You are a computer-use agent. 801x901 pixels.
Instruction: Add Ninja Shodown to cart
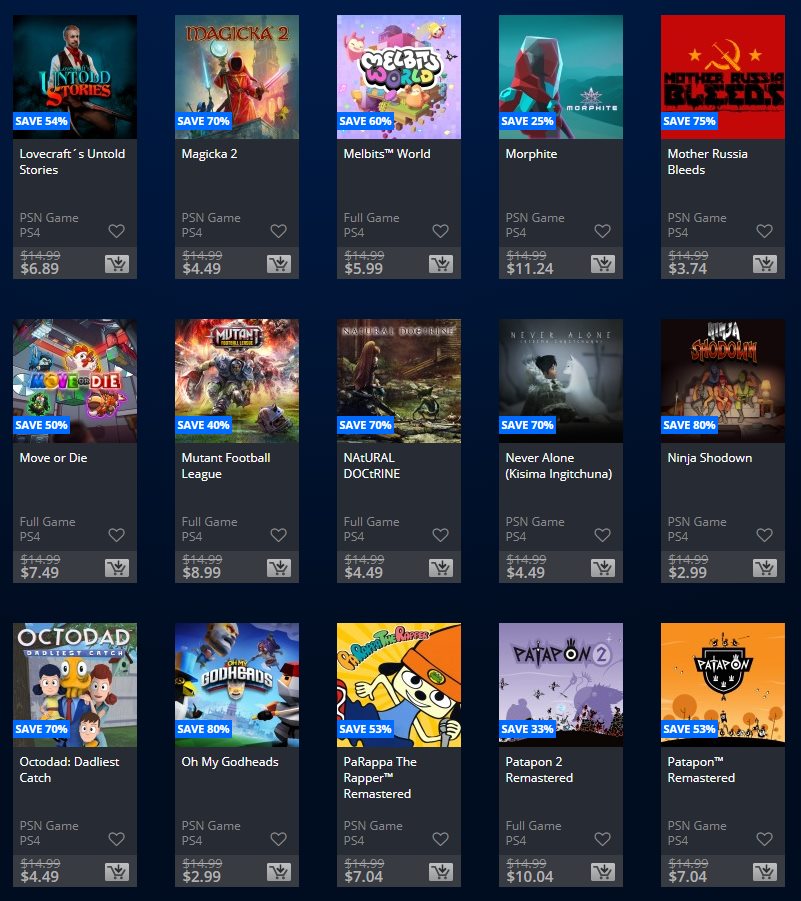click(765, 568)
